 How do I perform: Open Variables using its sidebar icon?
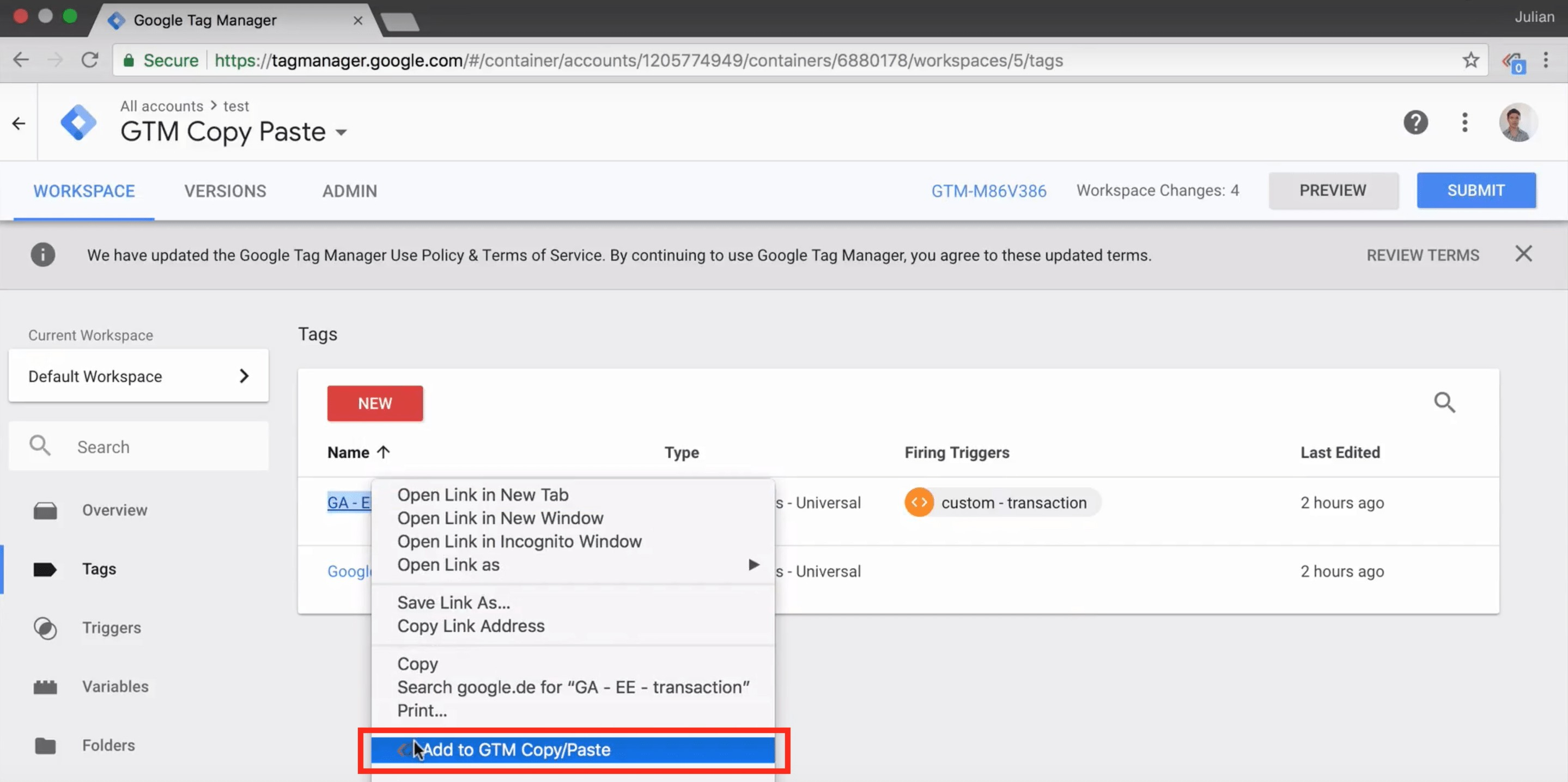pyautogui.click(x=46, y=687)
